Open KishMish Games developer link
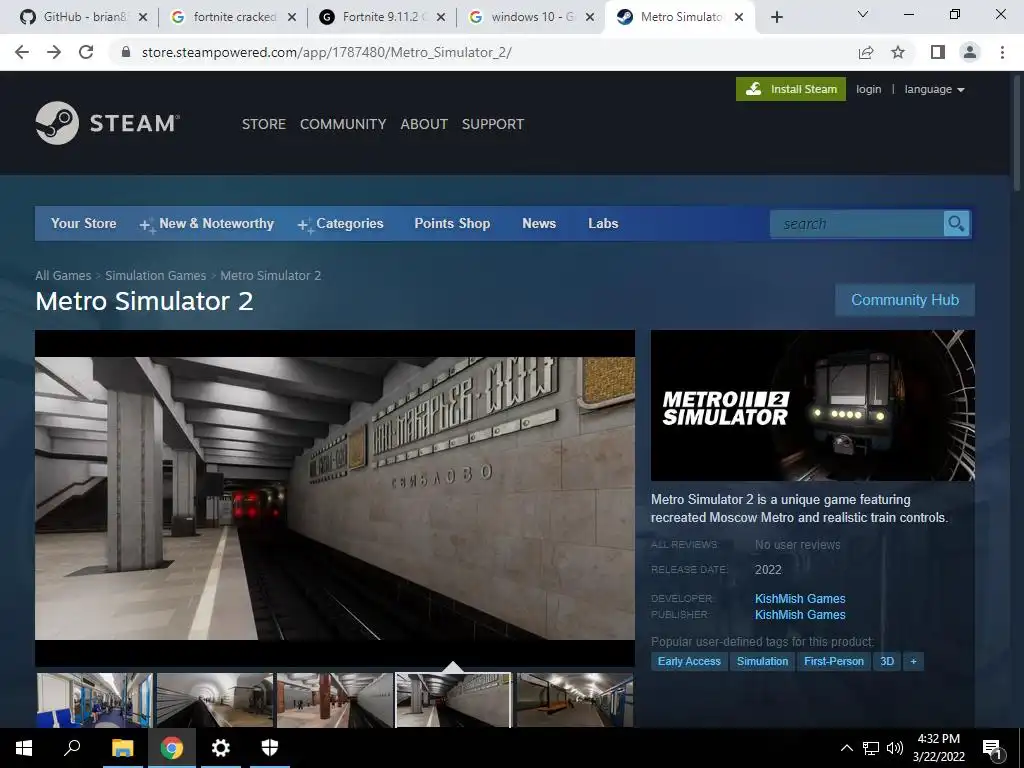The height and width of the screenshot is (768, 1024). pyautogui.click(x=800, y=599)
